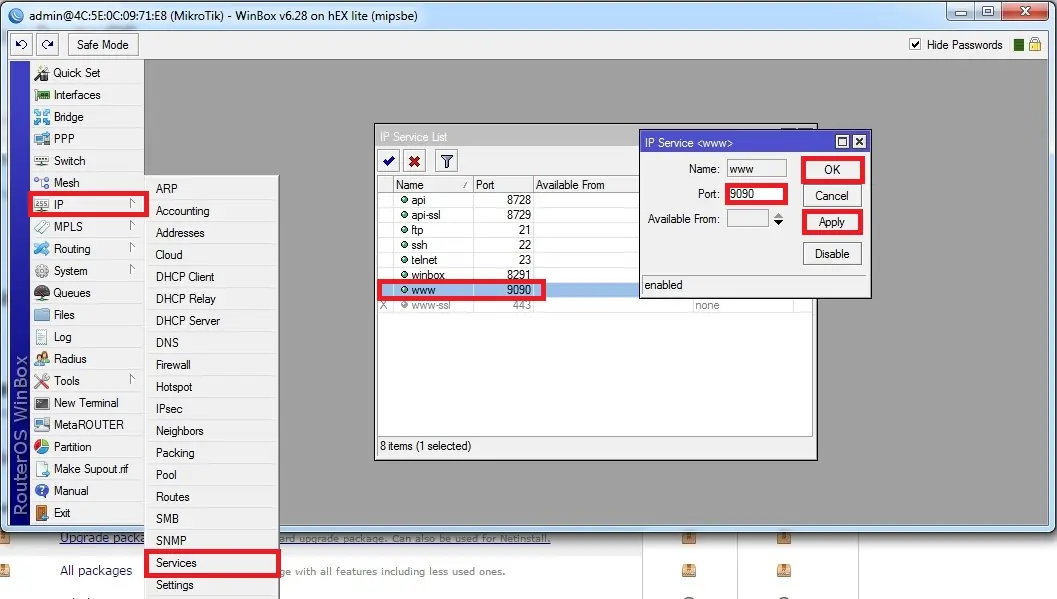Click OK in IP Service dialog
Image resolution: width=1057 pixels, height=599 pixels.
[832, 170]
